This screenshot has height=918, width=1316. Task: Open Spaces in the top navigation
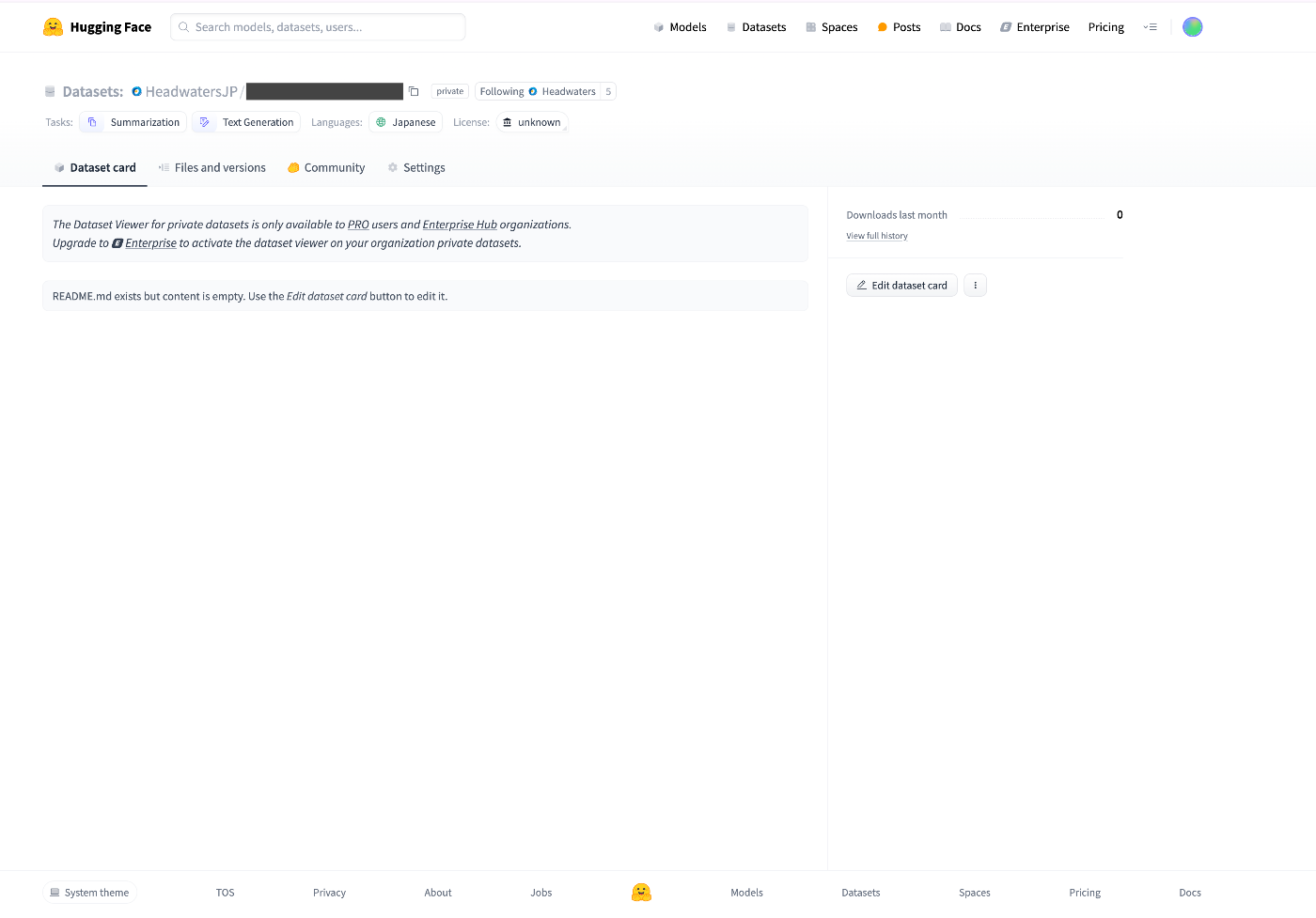831,27
